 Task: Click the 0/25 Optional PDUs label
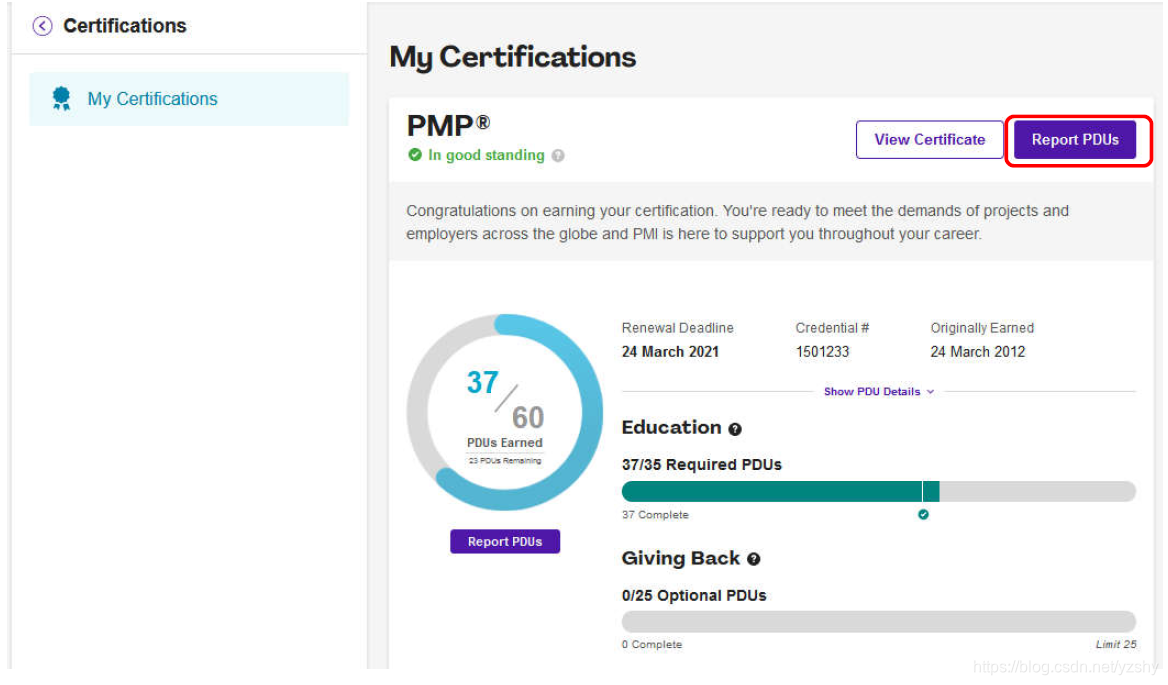(694, 596)
